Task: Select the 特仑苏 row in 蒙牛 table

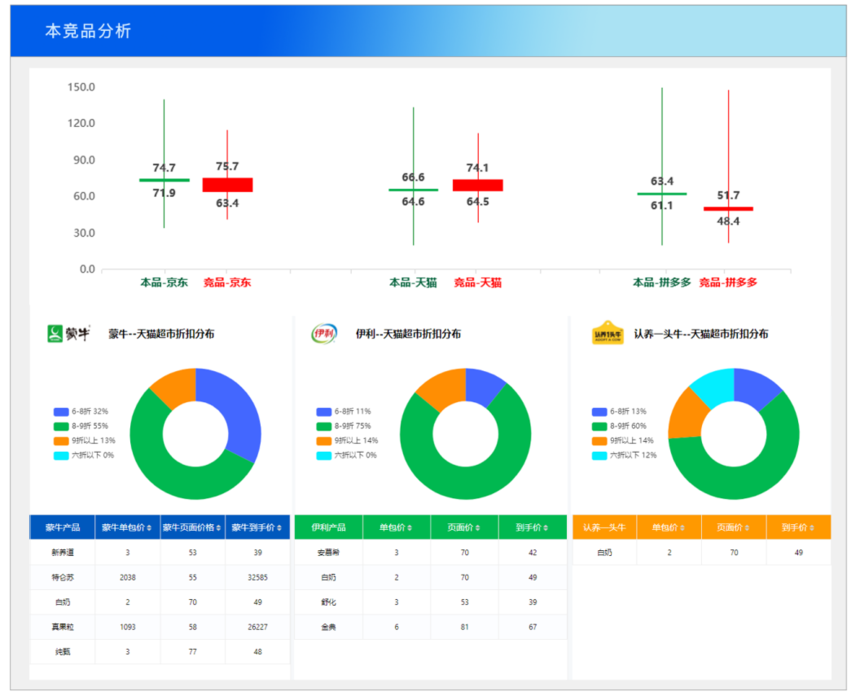Action: pyautogui.click(x=63, y=577)
